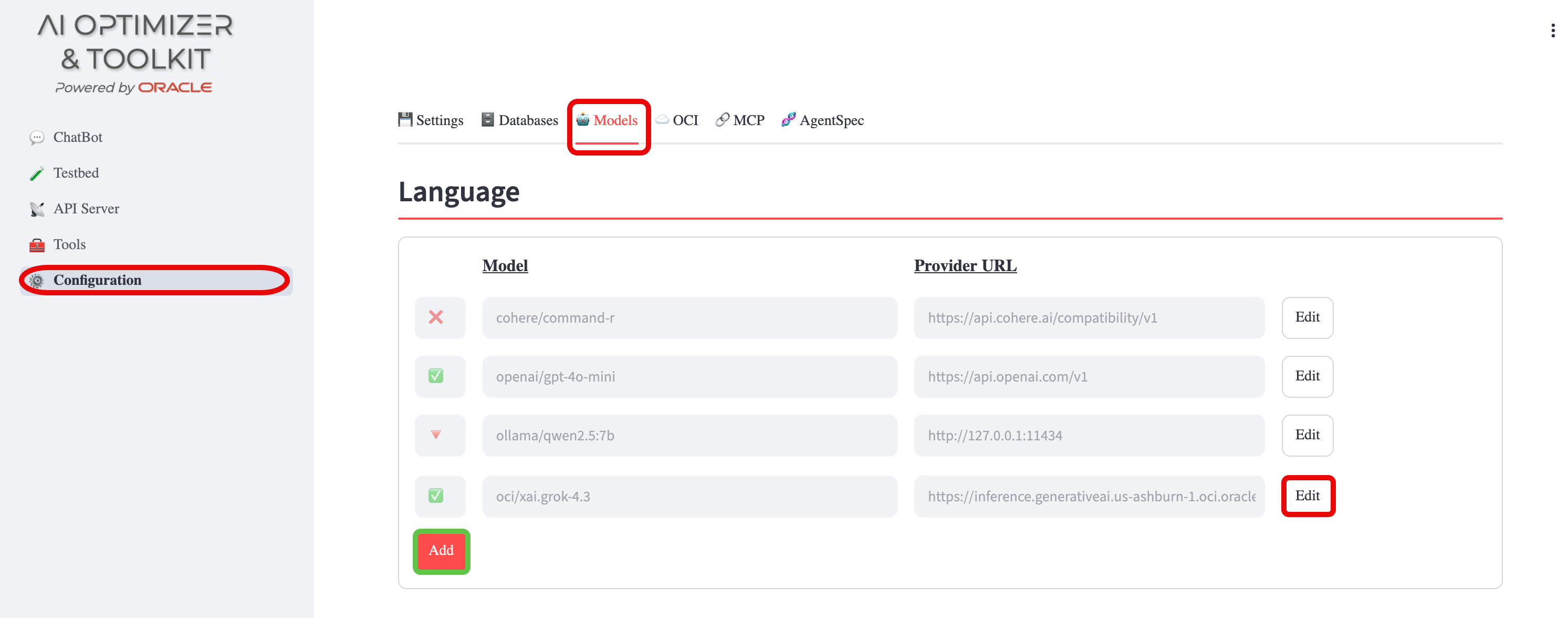The height and width of the screenshot is (618, 1568).
Task: Click the ollama/qwen2.5:7b model name field
Action: [689, 435]
